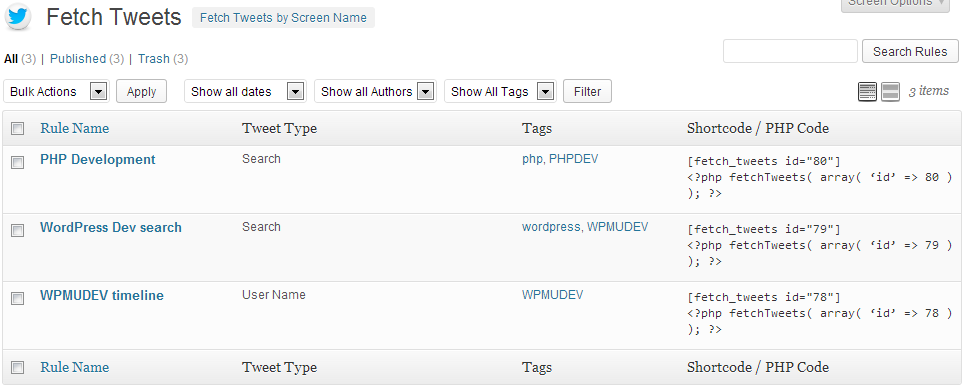Check the WPMUDEV timeline row checkbox

18,298
